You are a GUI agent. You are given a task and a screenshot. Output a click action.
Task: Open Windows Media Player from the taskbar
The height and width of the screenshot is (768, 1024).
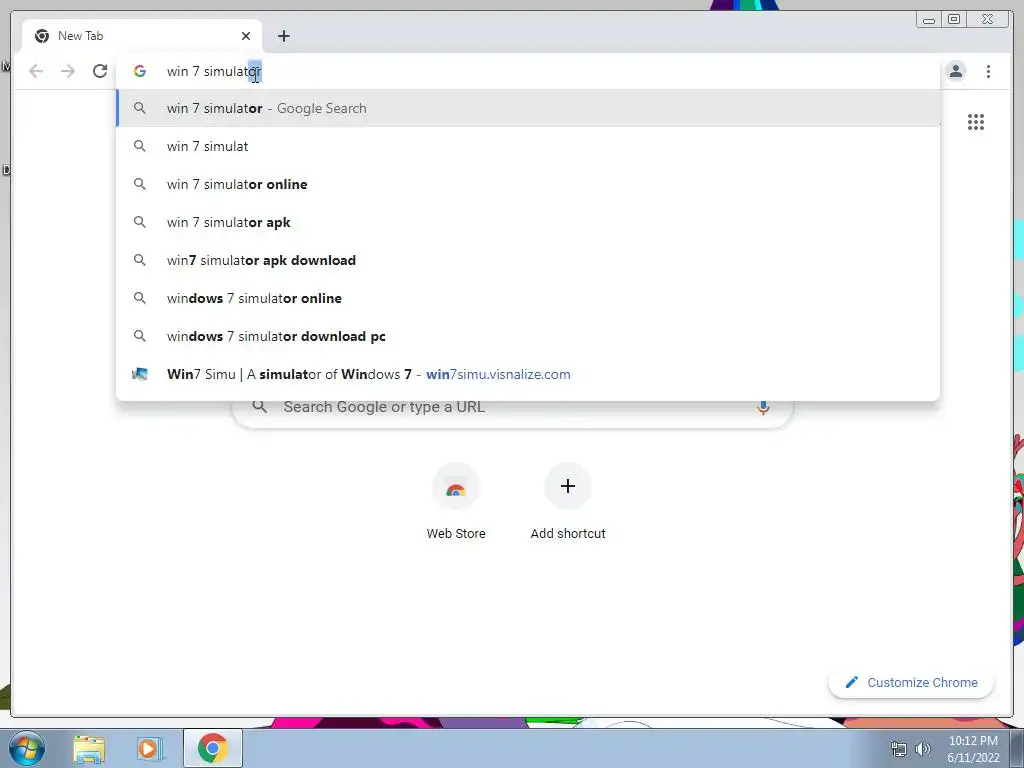point(150,748)
